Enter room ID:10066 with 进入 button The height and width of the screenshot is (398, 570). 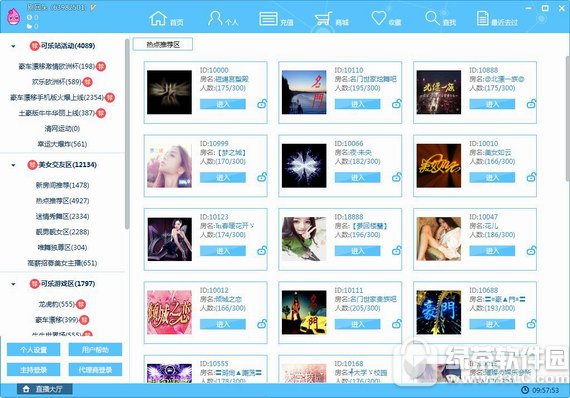coord(357,177)
